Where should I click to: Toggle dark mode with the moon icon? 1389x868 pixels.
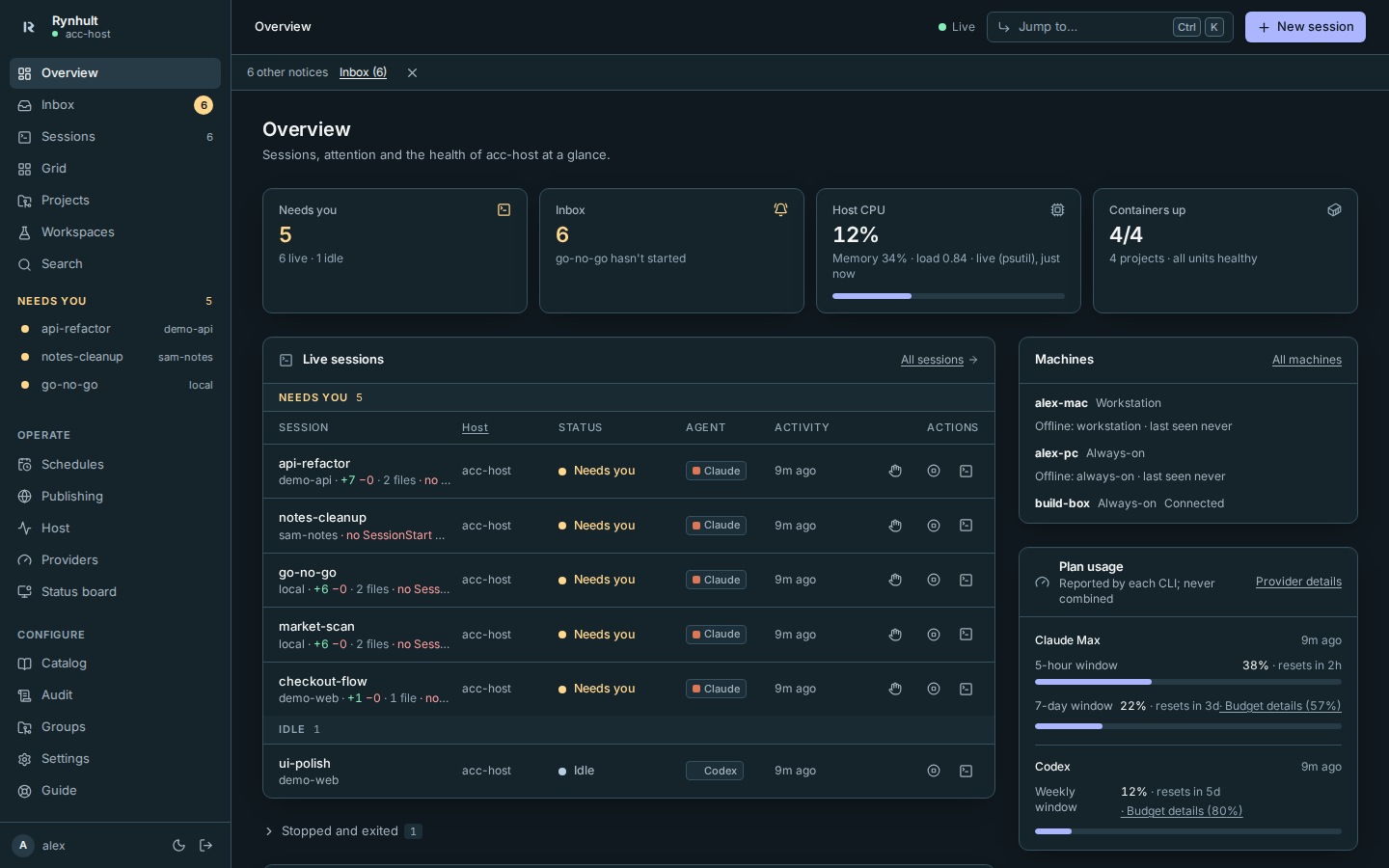(x=178, y=846)
